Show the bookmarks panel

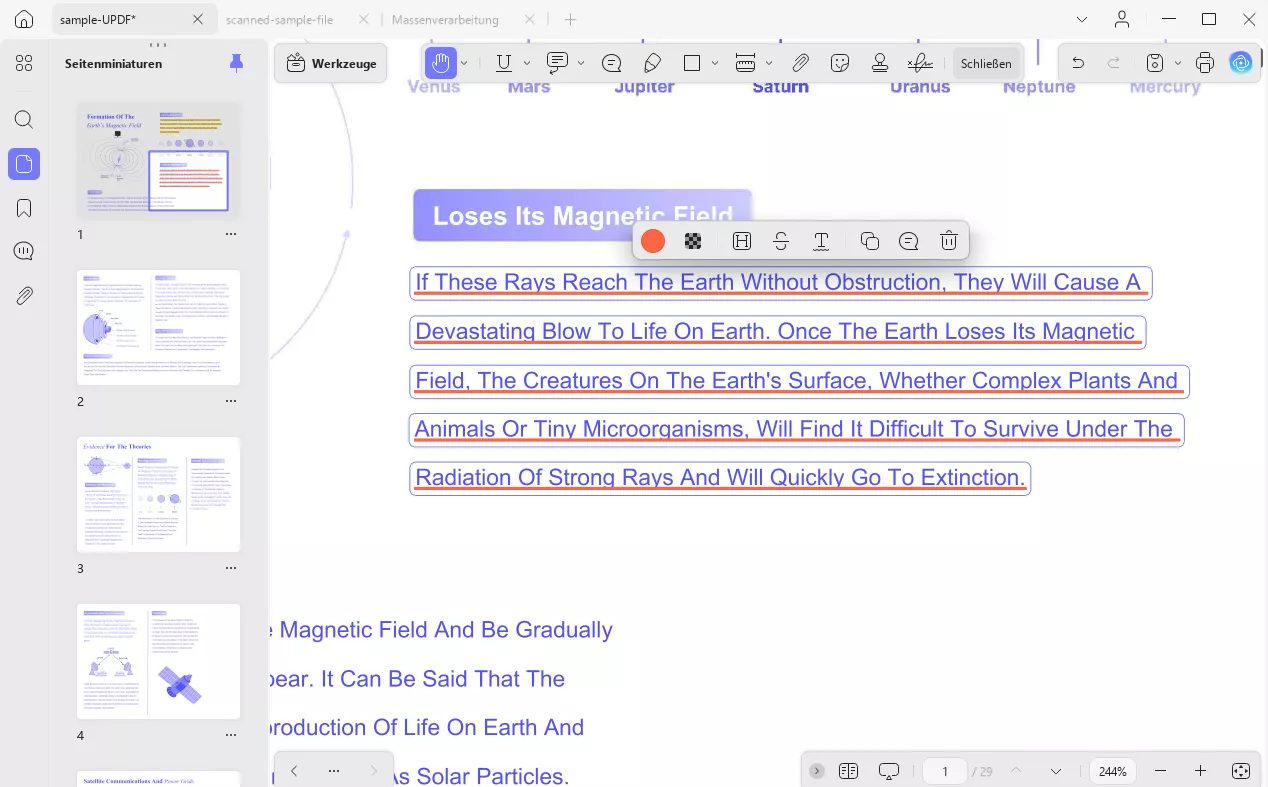pyautogui.click(x=24, y=208)
